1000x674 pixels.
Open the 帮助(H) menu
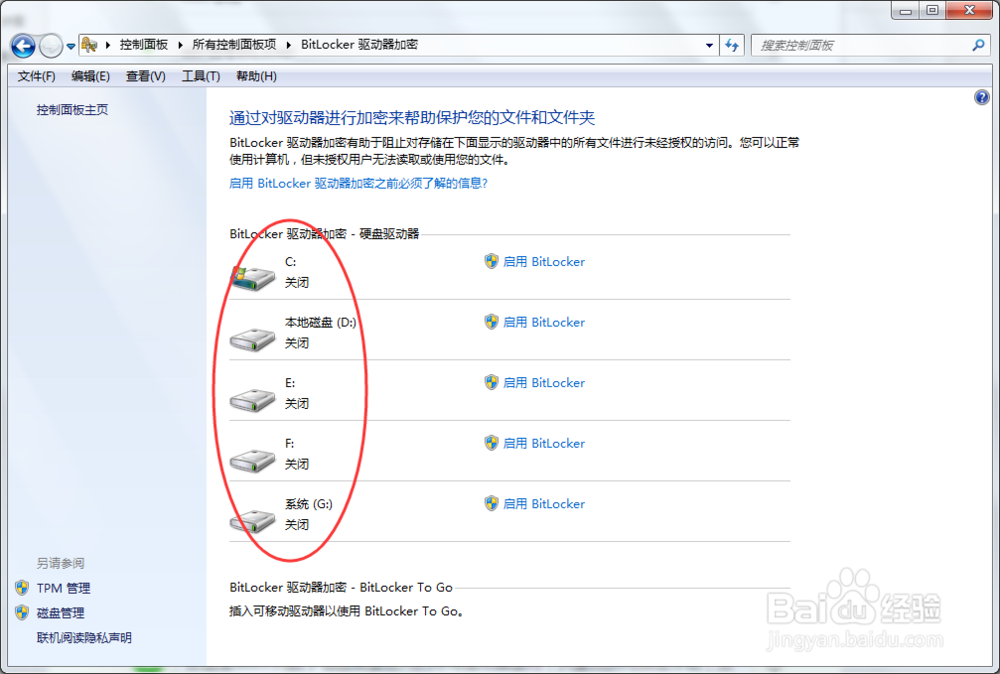[256, 77]
